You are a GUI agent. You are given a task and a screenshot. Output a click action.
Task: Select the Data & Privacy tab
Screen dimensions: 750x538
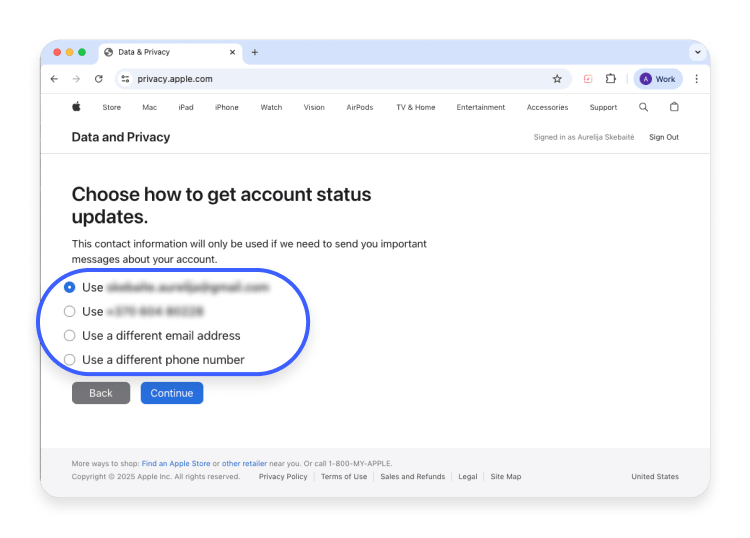(170, 52)
